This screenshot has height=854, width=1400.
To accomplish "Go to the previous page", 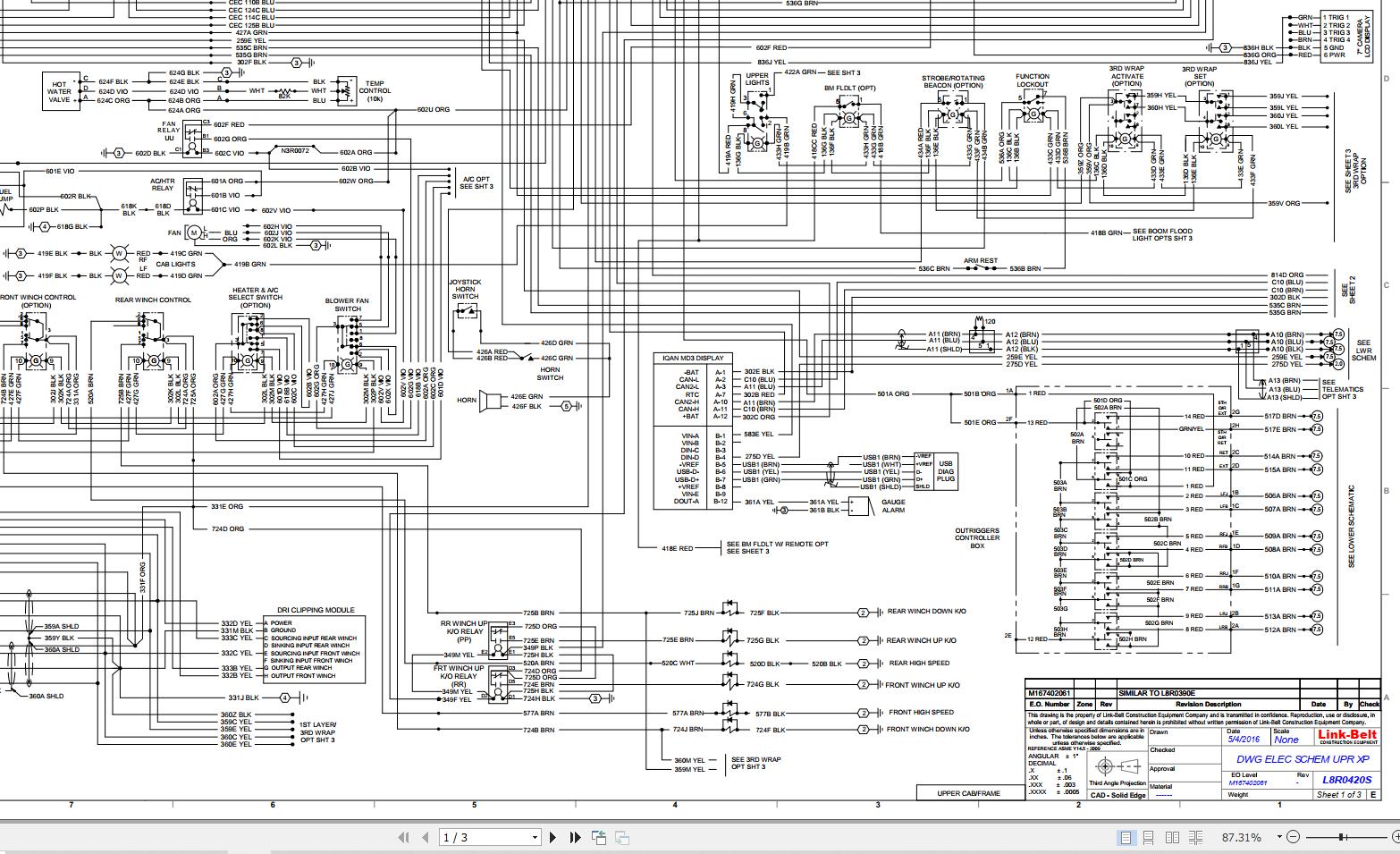I will (426, 838).
